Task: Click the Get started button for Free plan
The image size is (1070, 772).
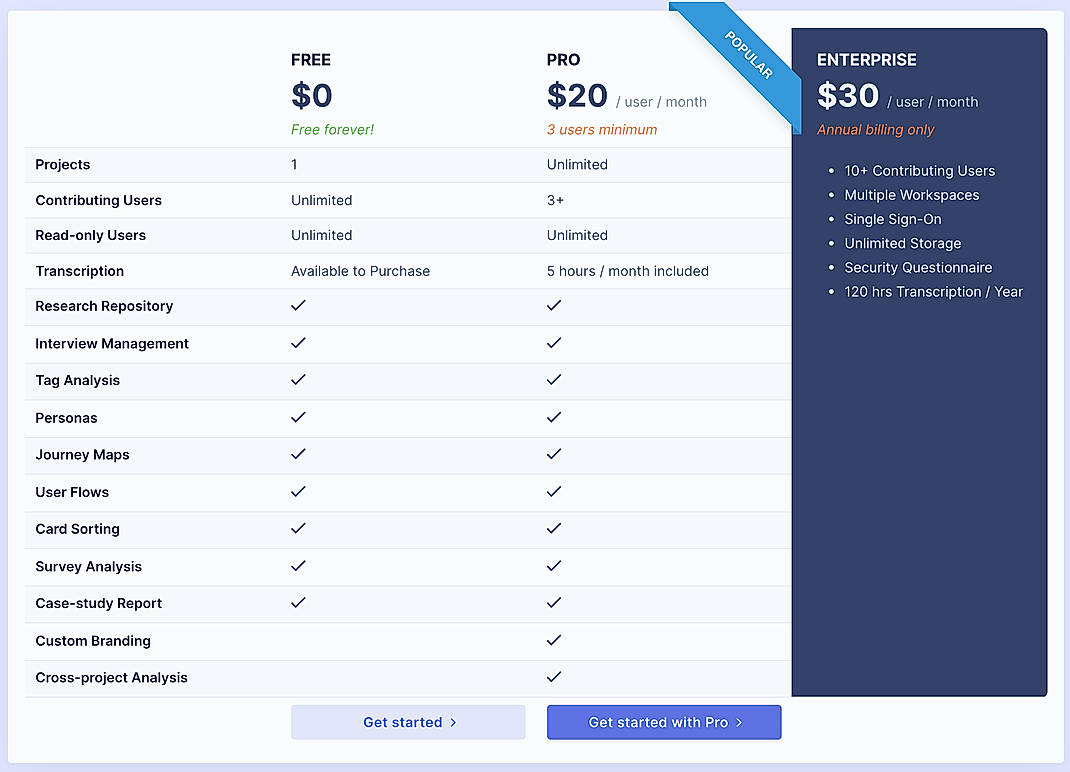Action: (408, 722)
